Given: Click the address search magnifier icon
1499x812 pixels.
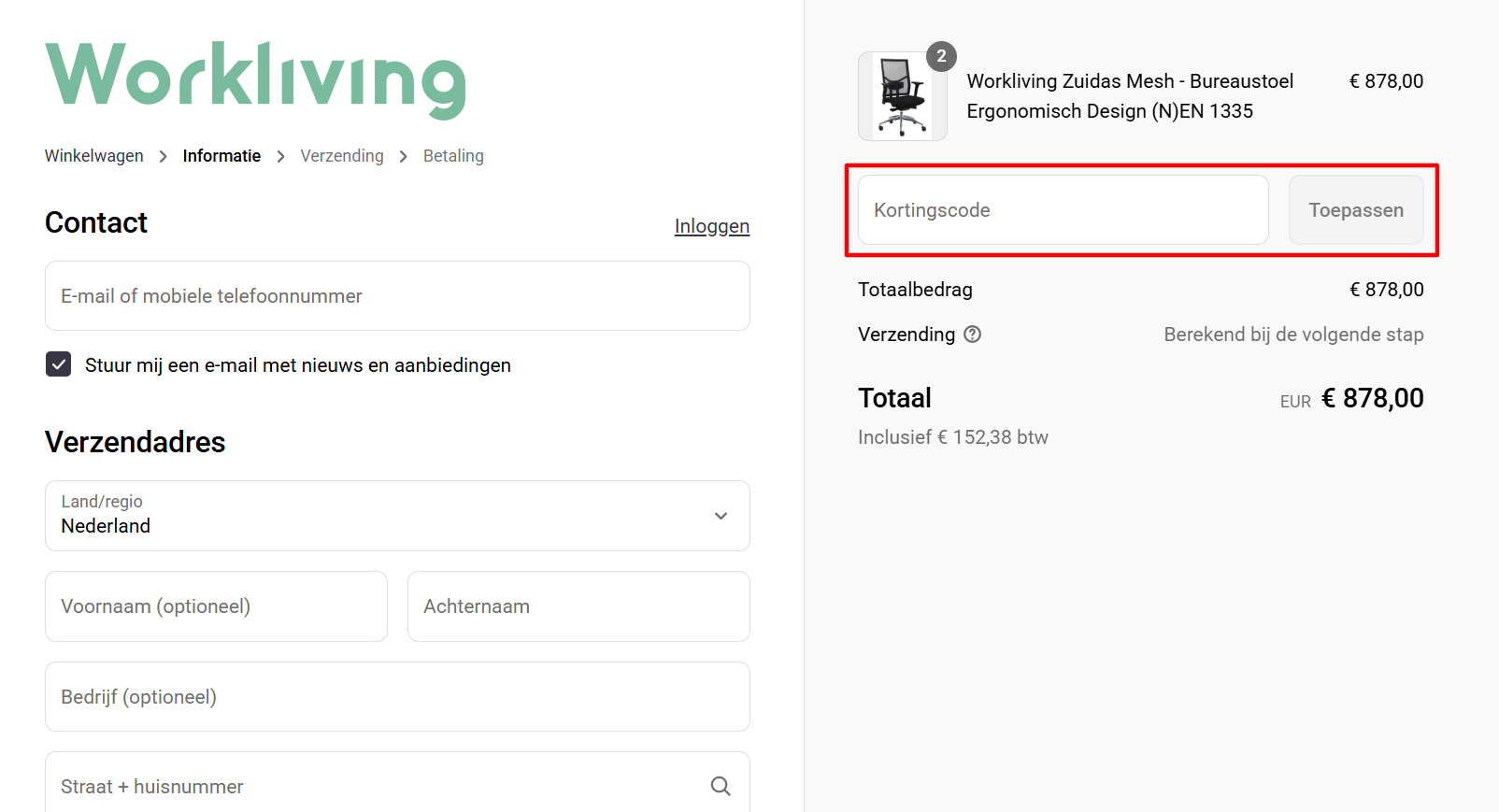Looking at the screenshot, I should (x=721, y=787).
